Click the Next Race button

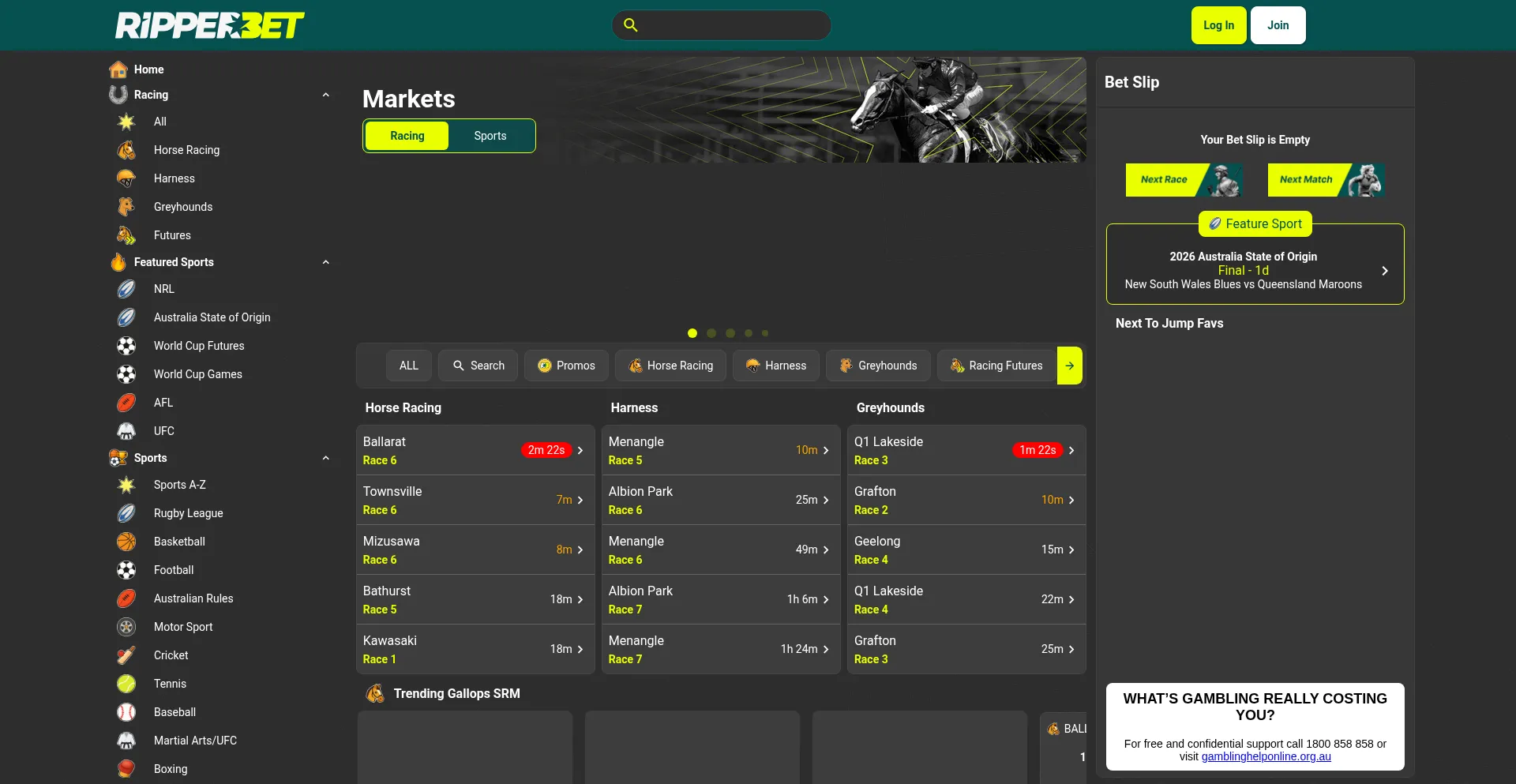pos(1184,180)
